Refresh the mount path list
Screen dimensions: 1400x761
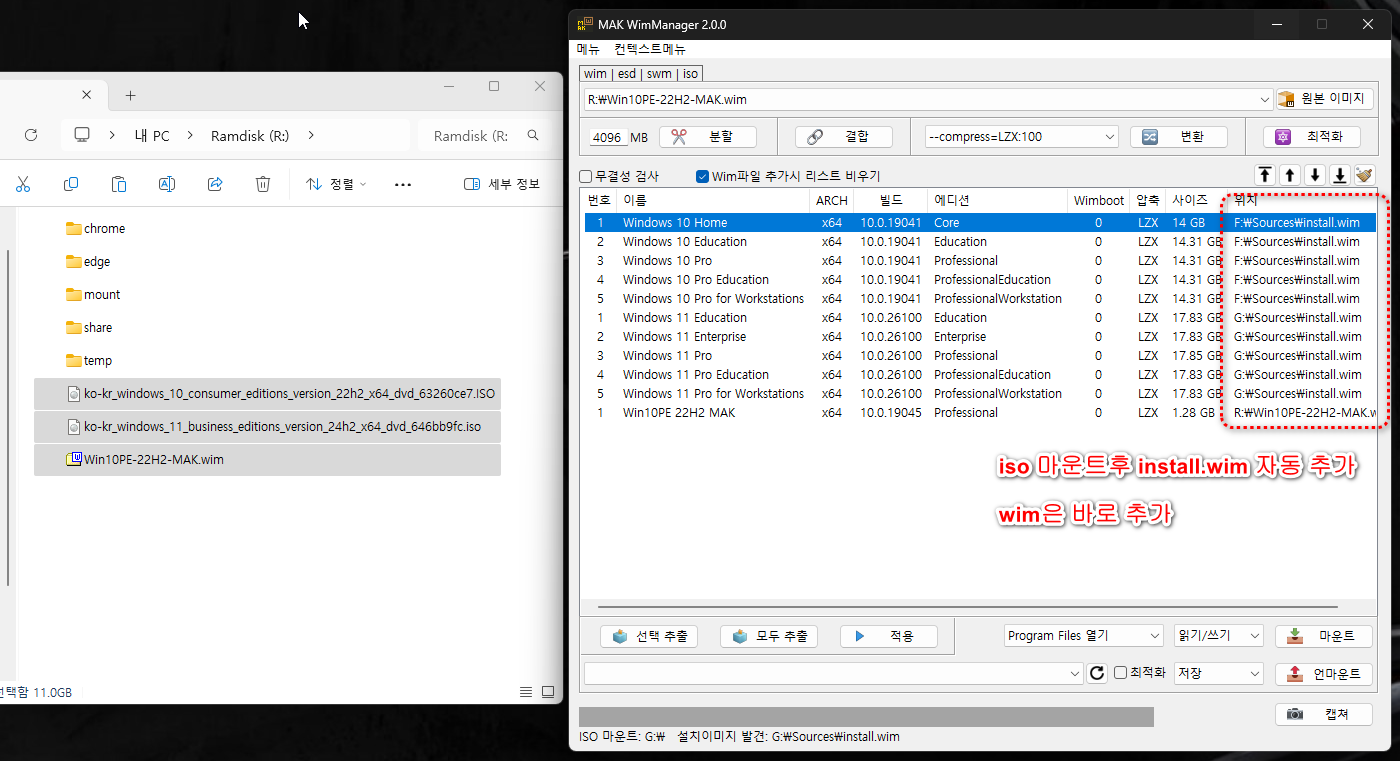click(1097, 674)
